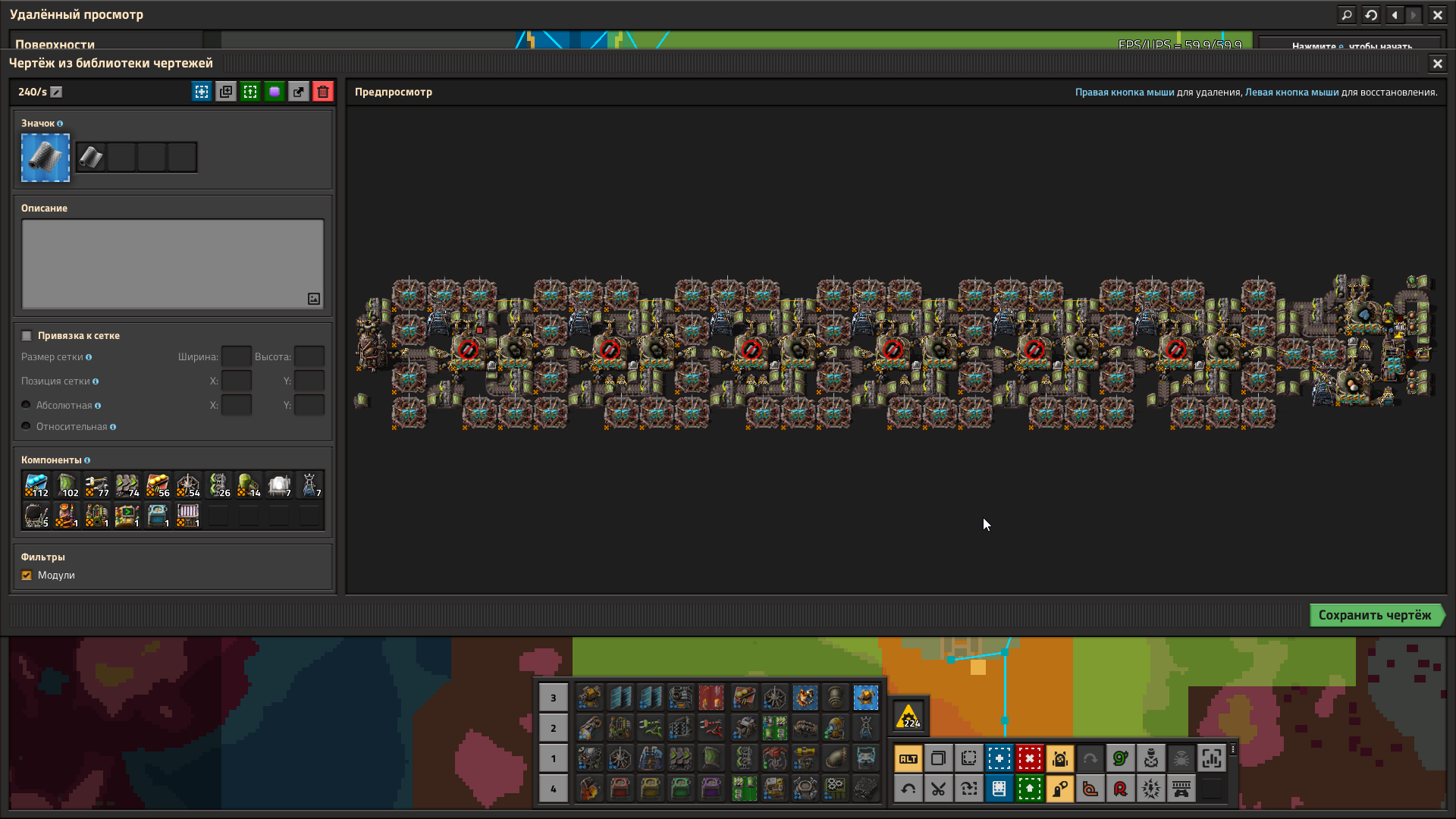Click the Сохранить чертёж button
1456x819 pixels.
coord(1376,615)
